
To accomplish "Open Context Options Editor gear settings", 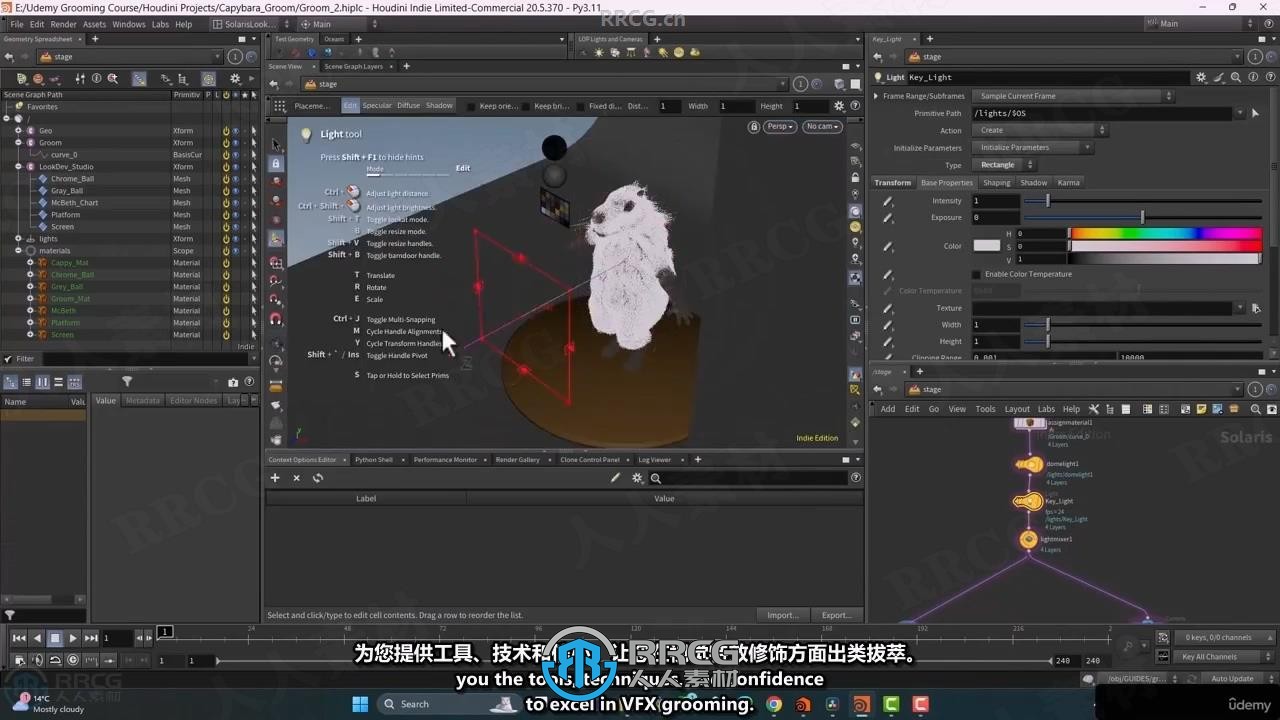I will coord(637,478).
